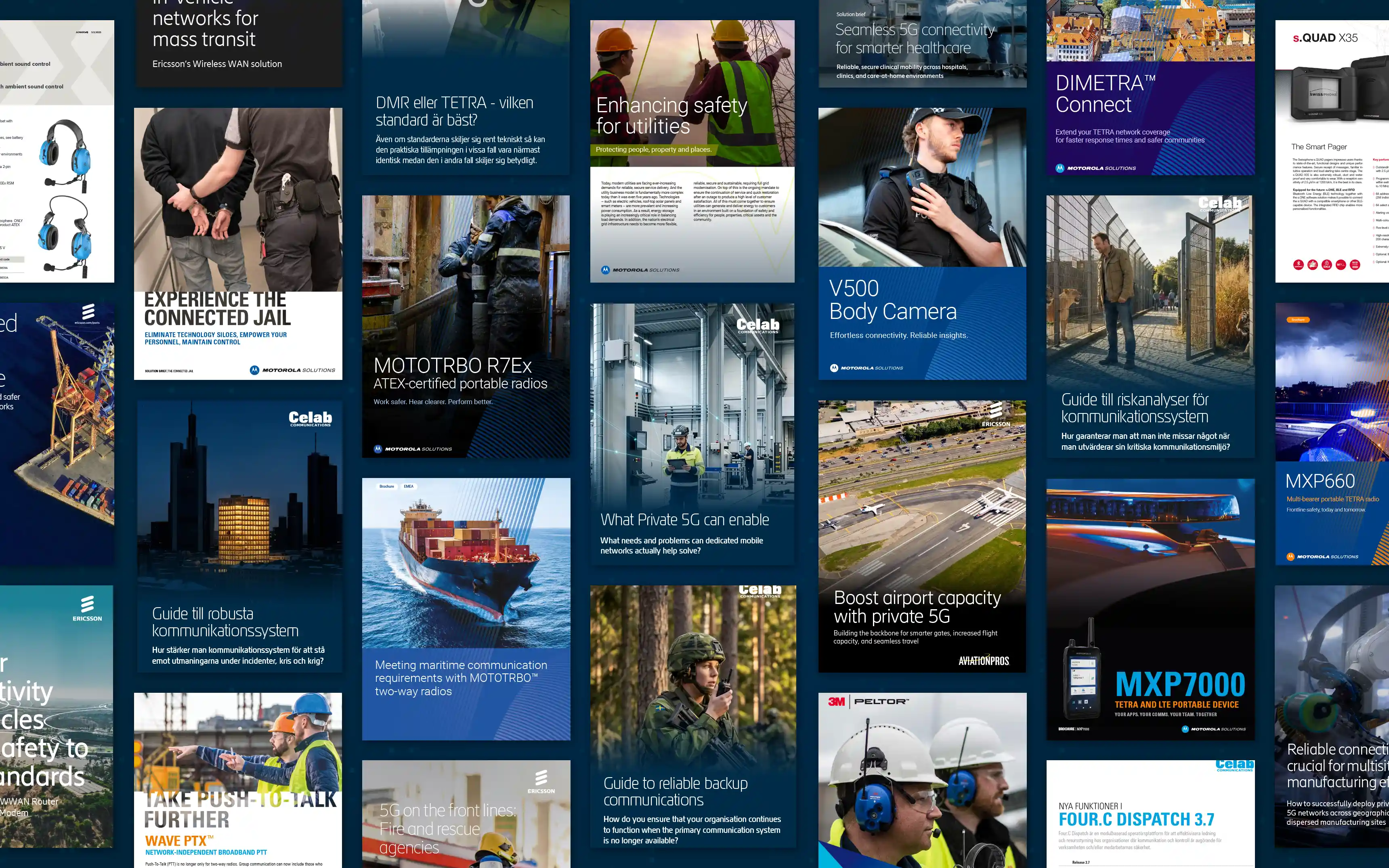Click the Celab logo on the Private 5G card
Image resolution: width=1389 pixels, height=868 pixels.
[x=757, y=325]
